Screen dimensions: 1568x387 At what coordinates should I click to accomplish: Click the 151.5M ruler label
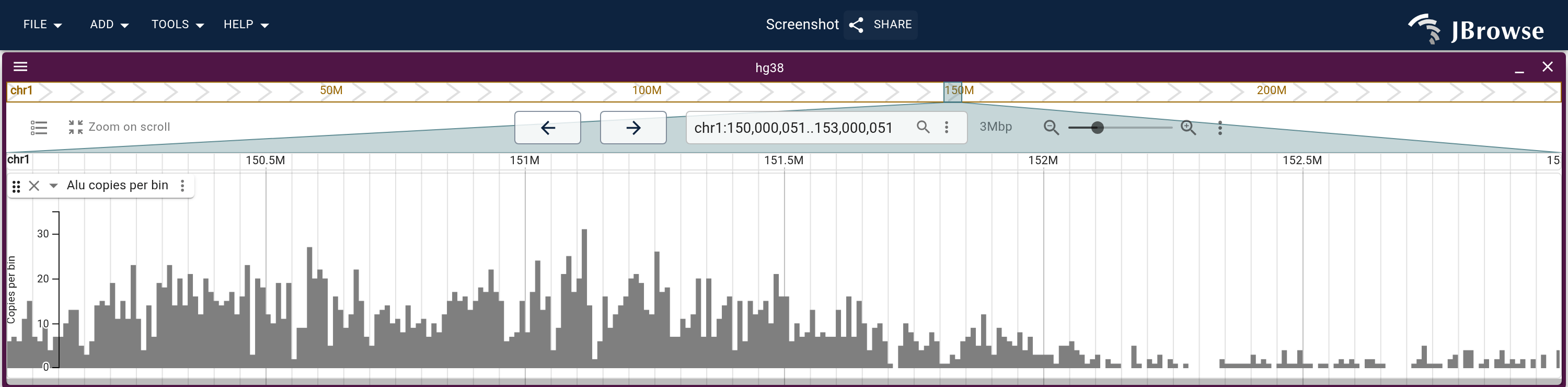[x=784, y=160]
